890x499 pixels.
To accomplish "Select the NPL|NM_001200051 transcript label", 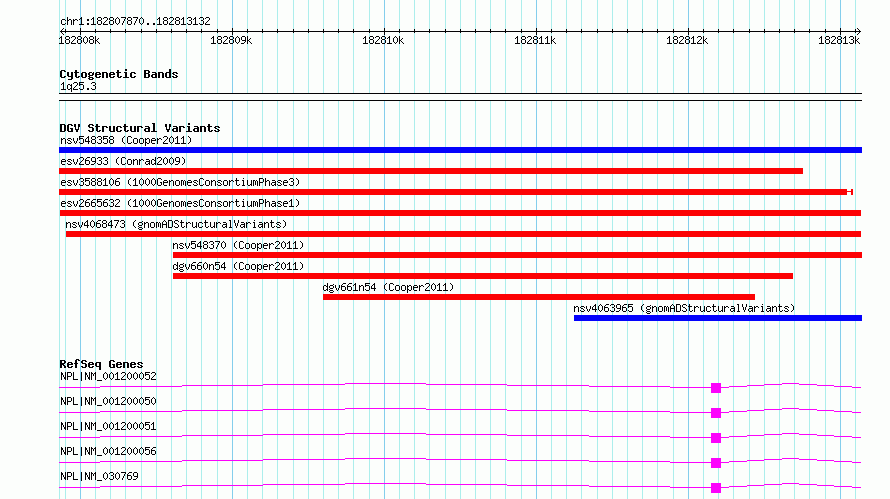I will [108, 426].
